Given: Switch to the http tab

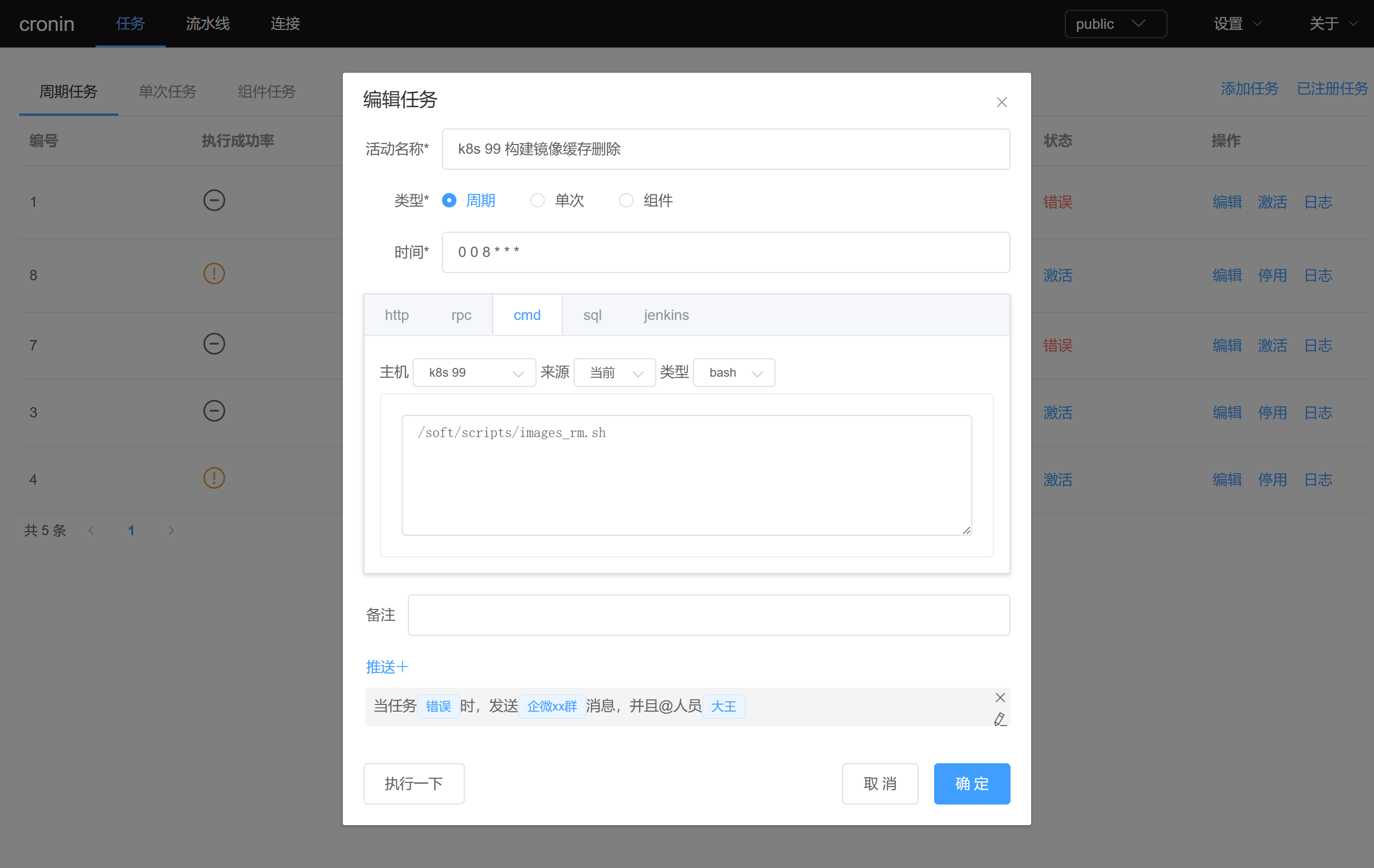Looking at the screenshot, I should (x=397, y=315).
